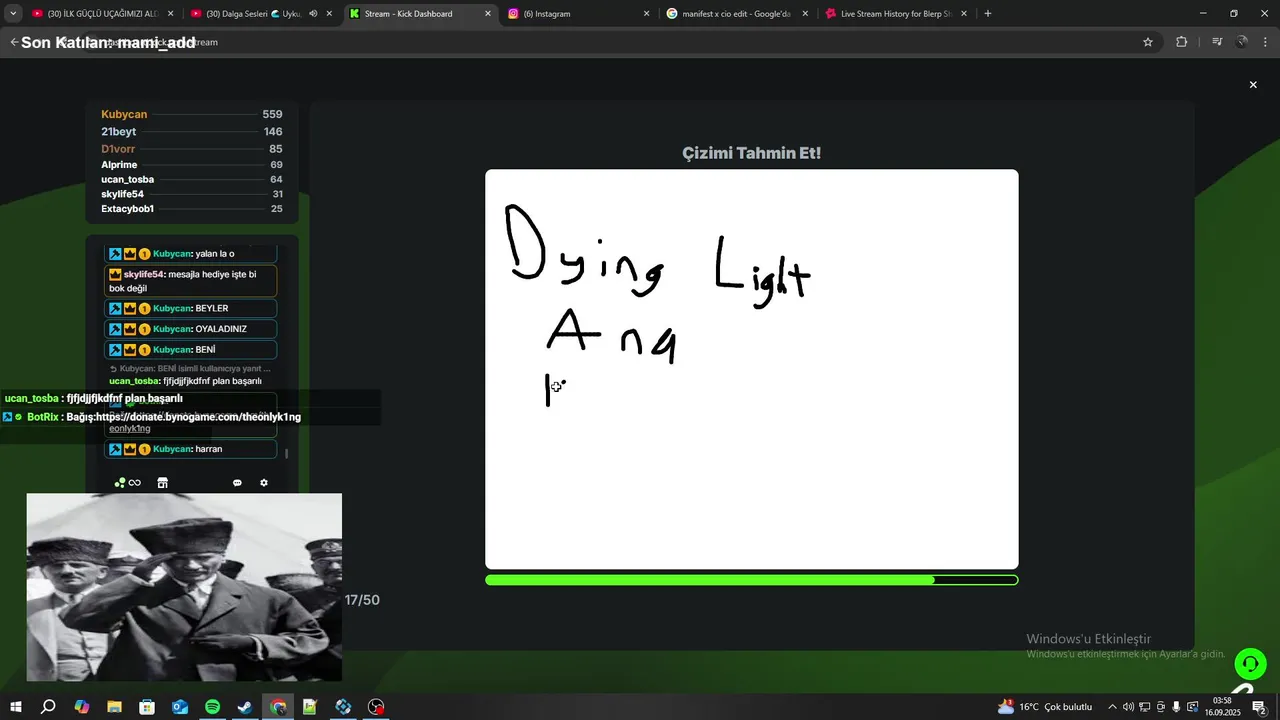Open the media control icon in toolbar
This screenshot has height=720, width=1280.
(x=1217, y=42)
